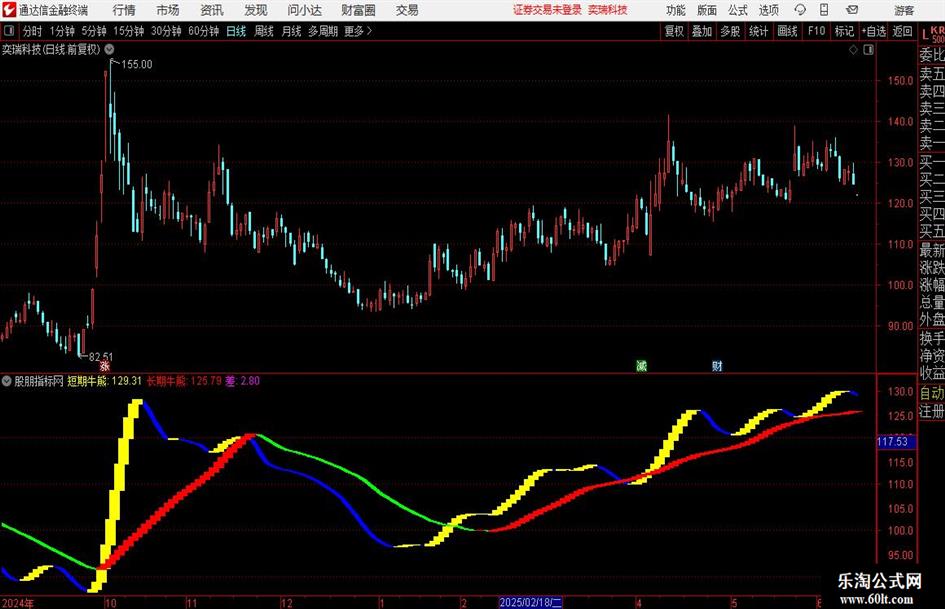The height and width of the screenshot is (609, 945).
Task: Expand 更多 period options
Action: tap(359, 31)
